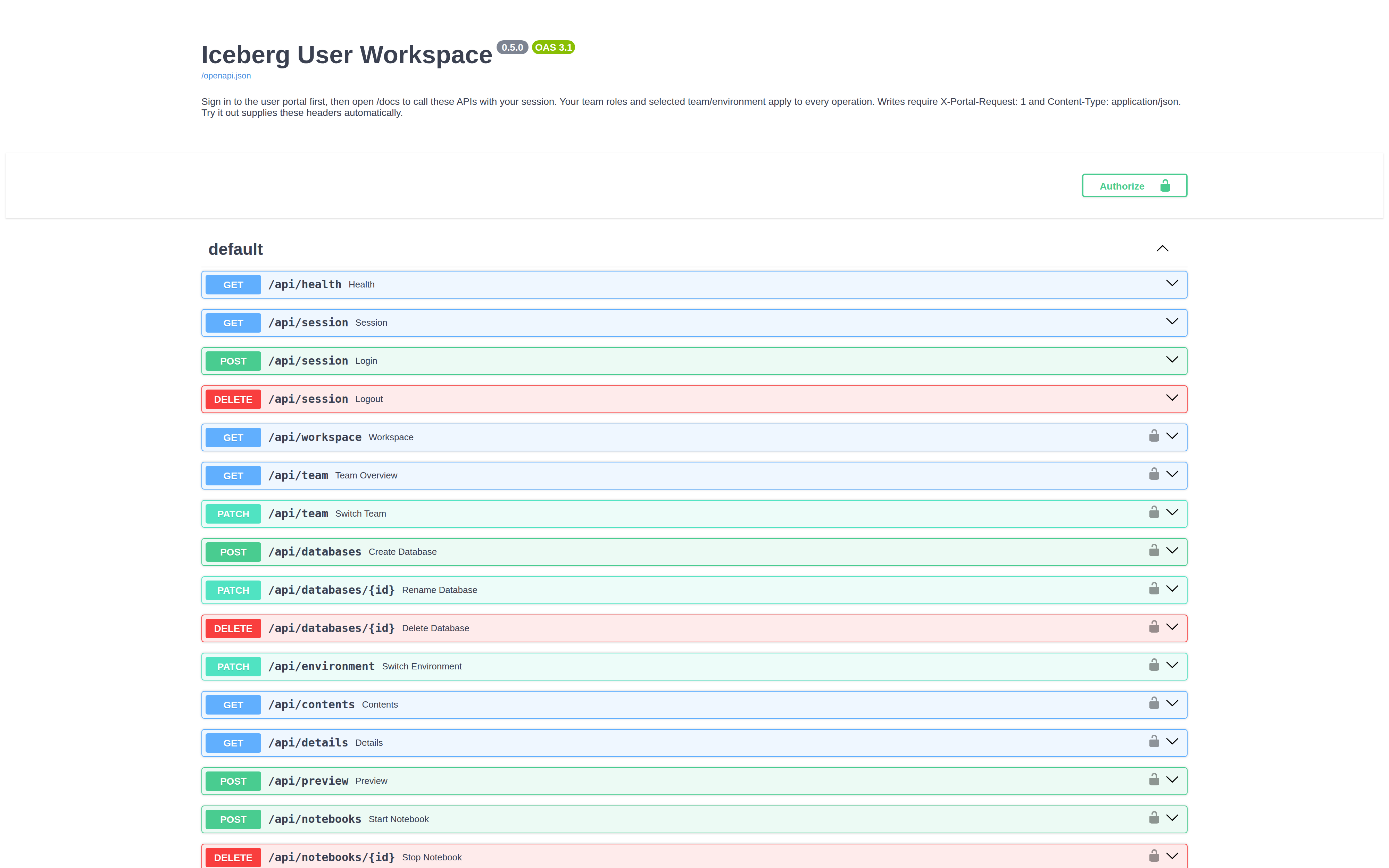Click the GET badge on Workspace row

click(x=233, y=437)
